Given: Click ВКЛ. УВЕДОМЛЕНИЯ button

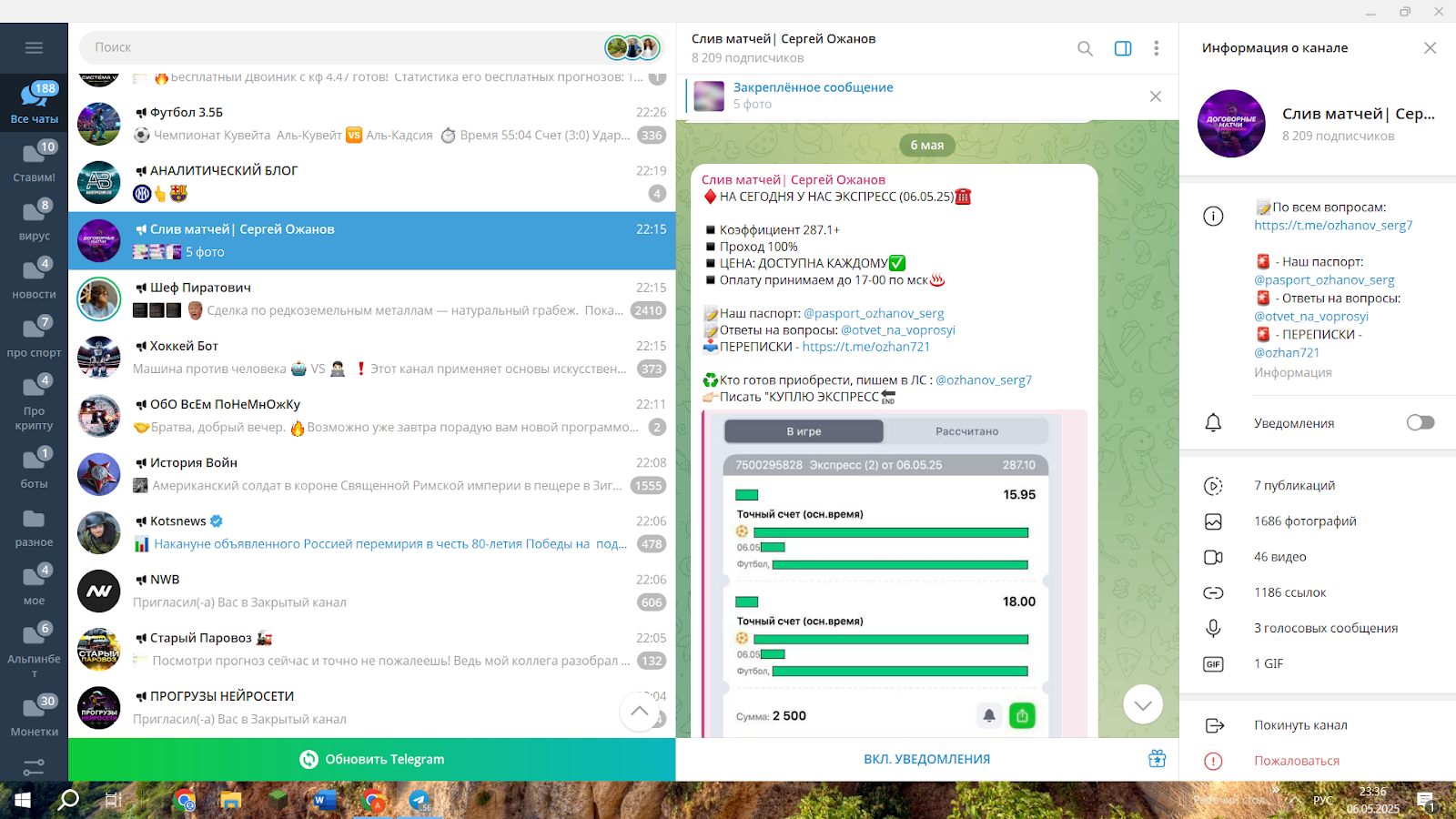Looking at the screenshot, I should coord(926,759).
